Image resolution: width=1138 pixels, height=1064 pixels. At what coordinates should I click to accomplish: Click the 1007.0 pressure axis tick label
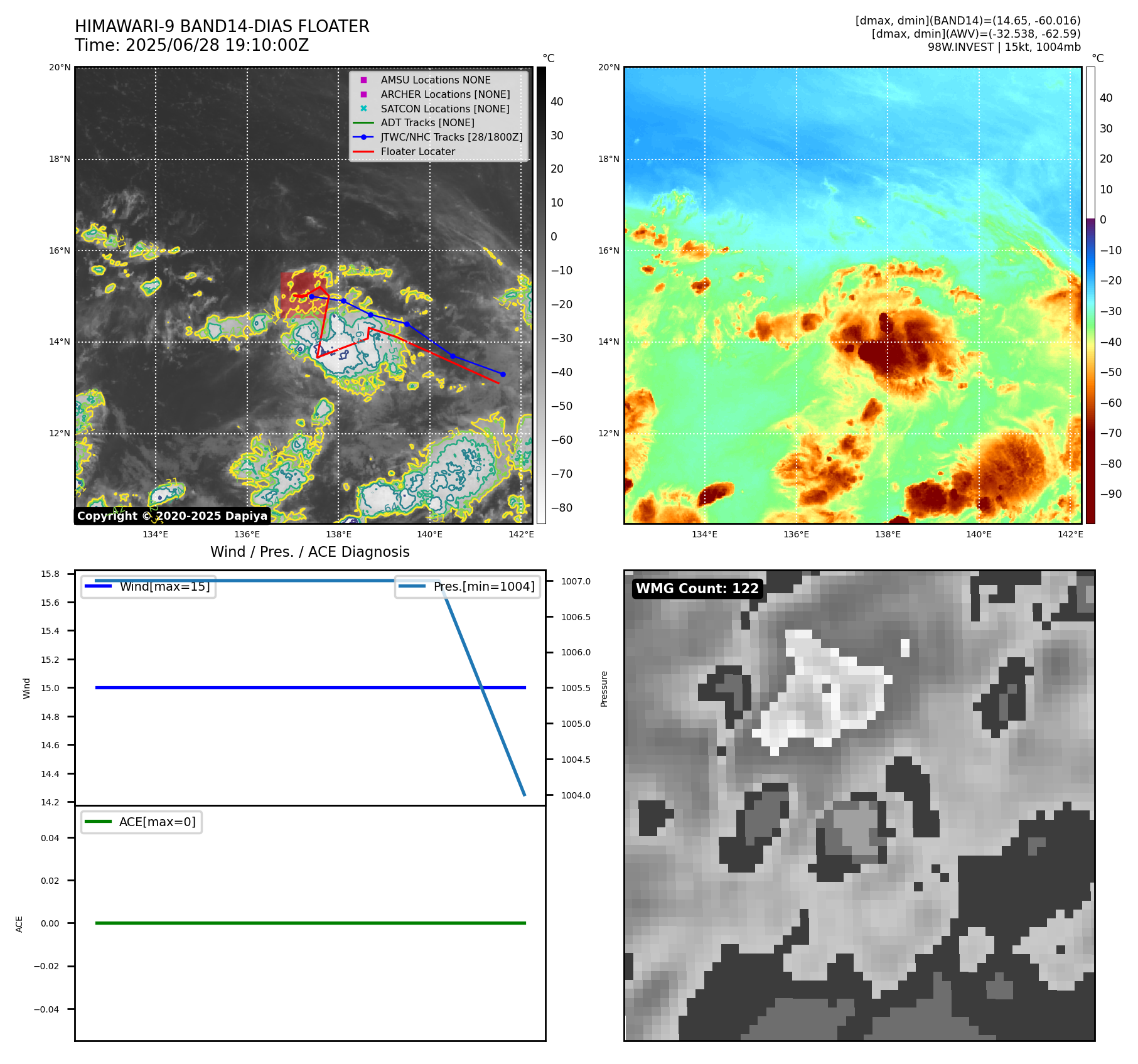[x=576, y=582]
